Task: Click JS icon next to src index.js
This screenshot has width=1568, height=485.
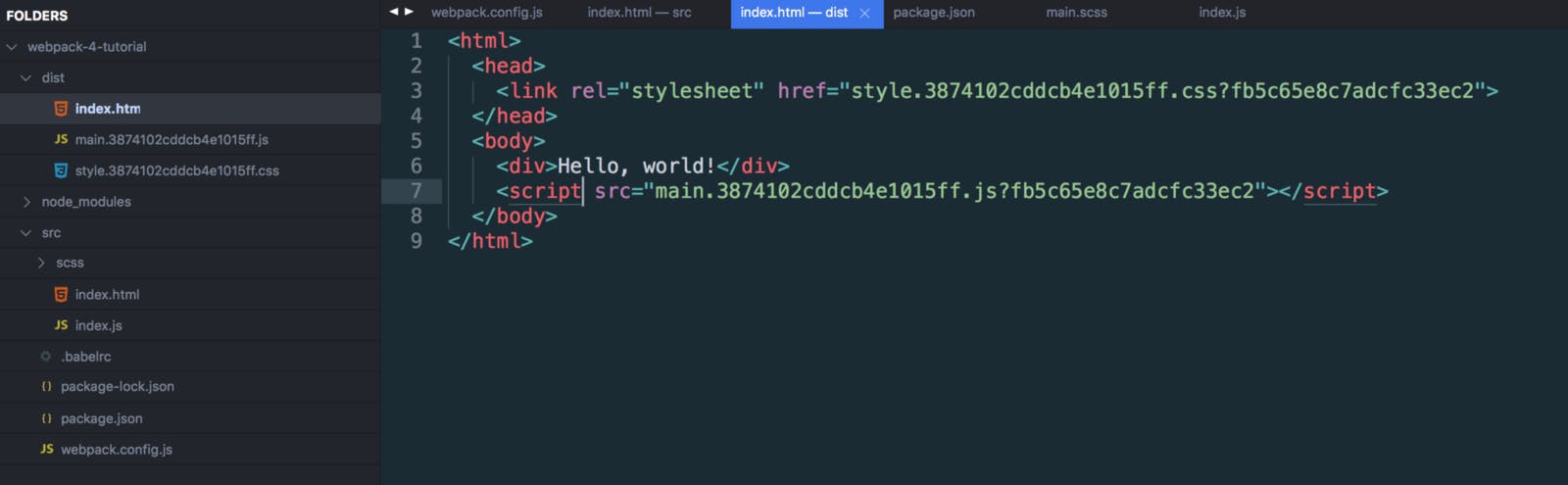Action: (61, 325)
